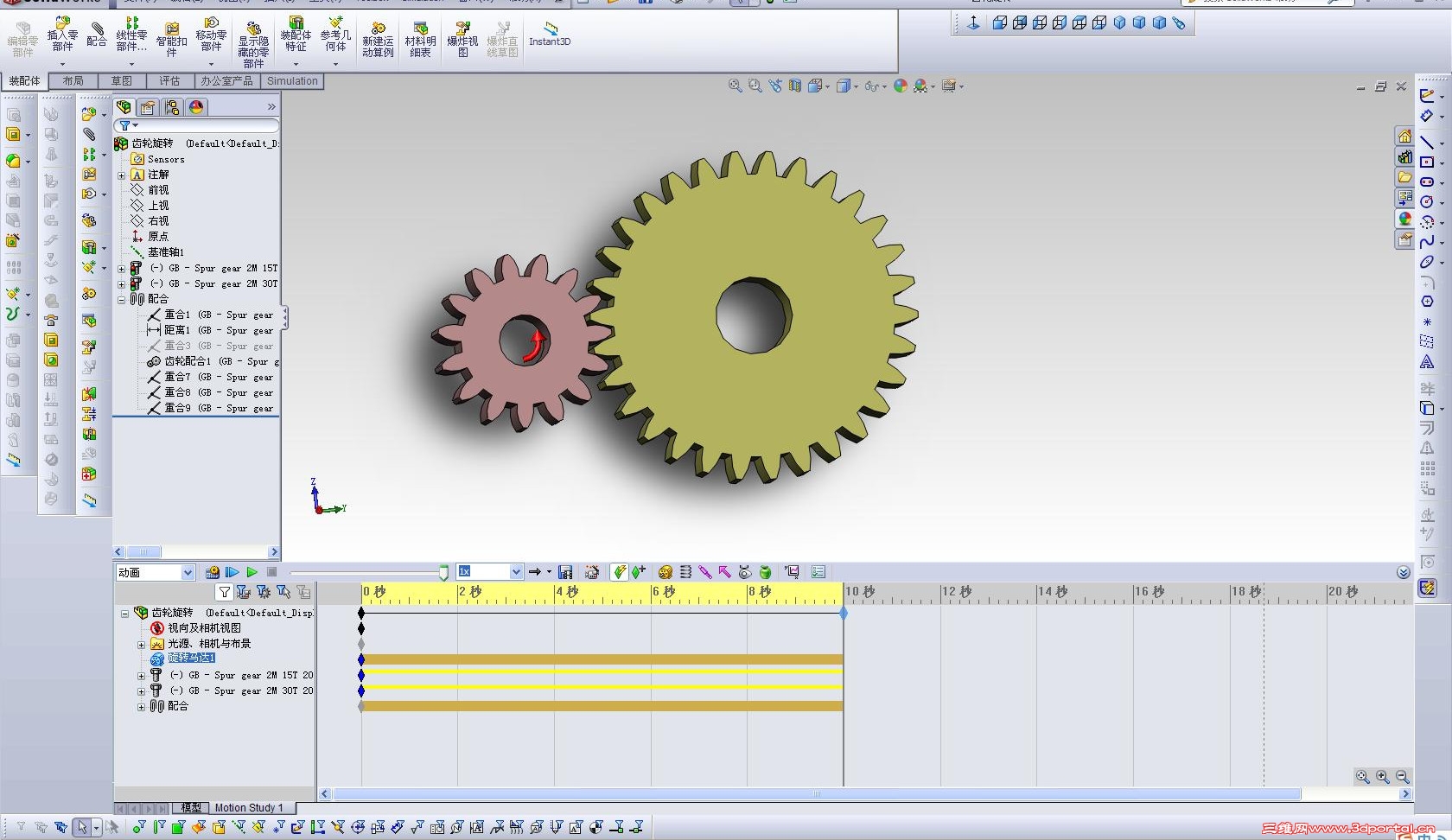Expand the 注解 annotations tree node

[122, 175]
